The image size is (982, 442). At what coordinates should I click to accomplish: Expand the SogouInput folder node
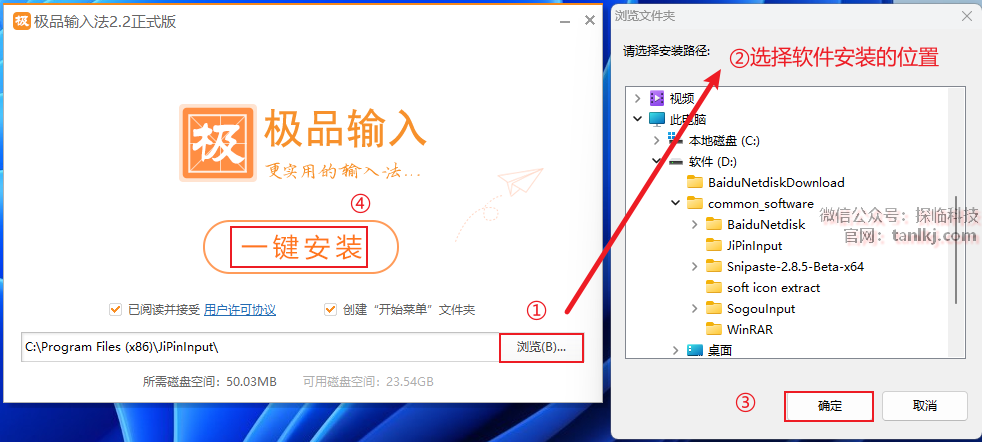[x=694, y=308]
